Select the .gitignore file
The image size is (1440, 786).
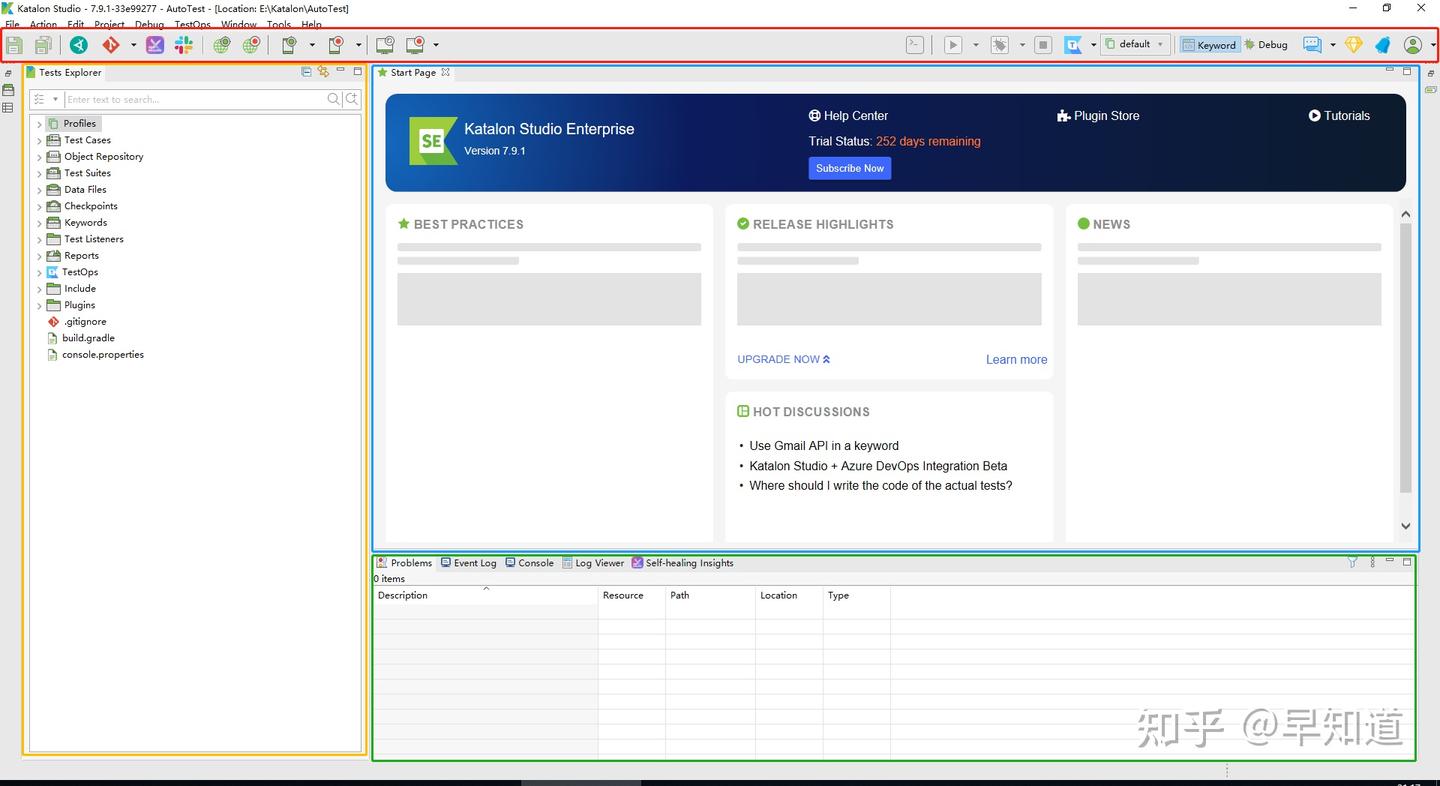tap(77, 322)
